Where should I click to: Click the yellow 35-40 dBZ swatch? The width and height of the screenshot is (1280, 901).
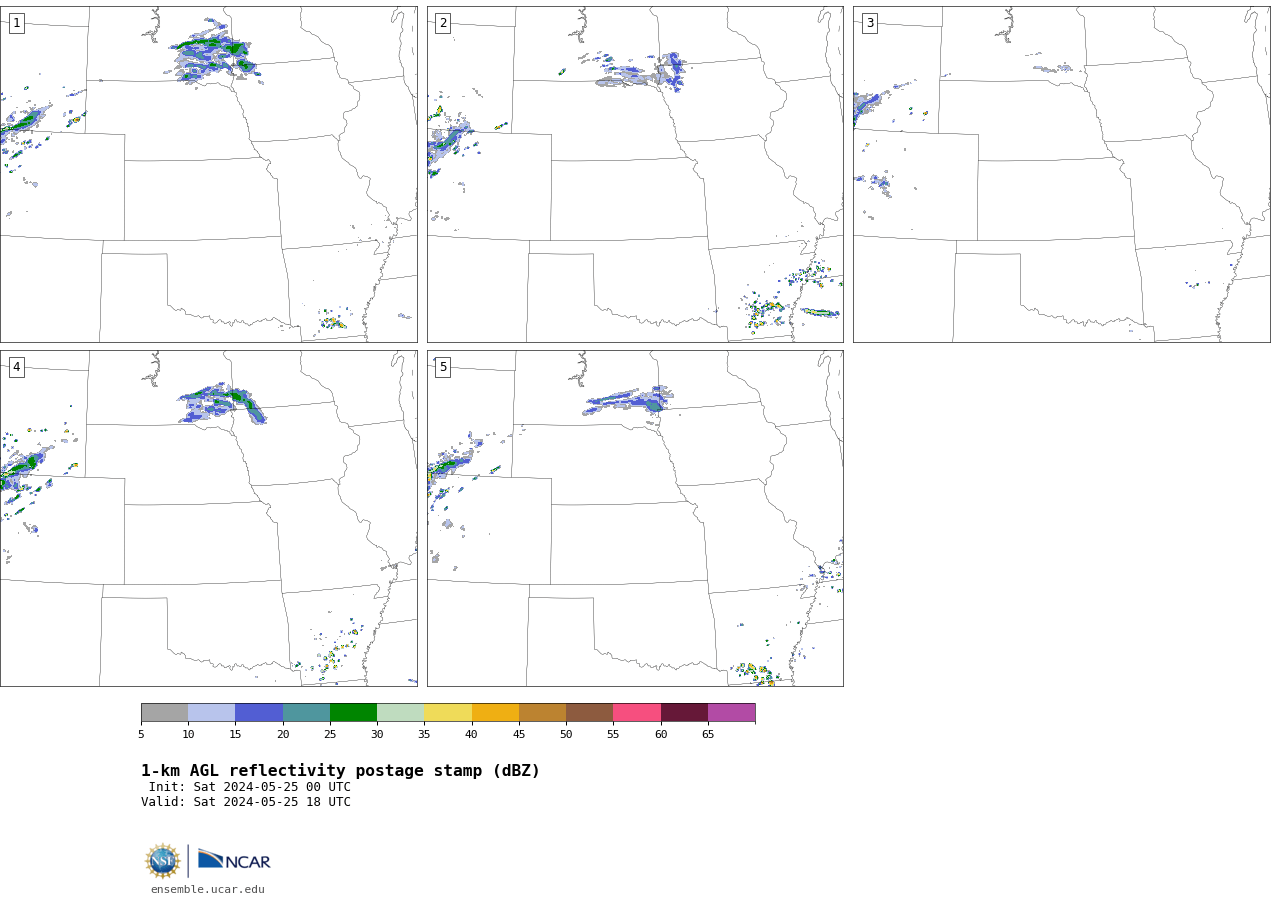(x=448, y=712)
